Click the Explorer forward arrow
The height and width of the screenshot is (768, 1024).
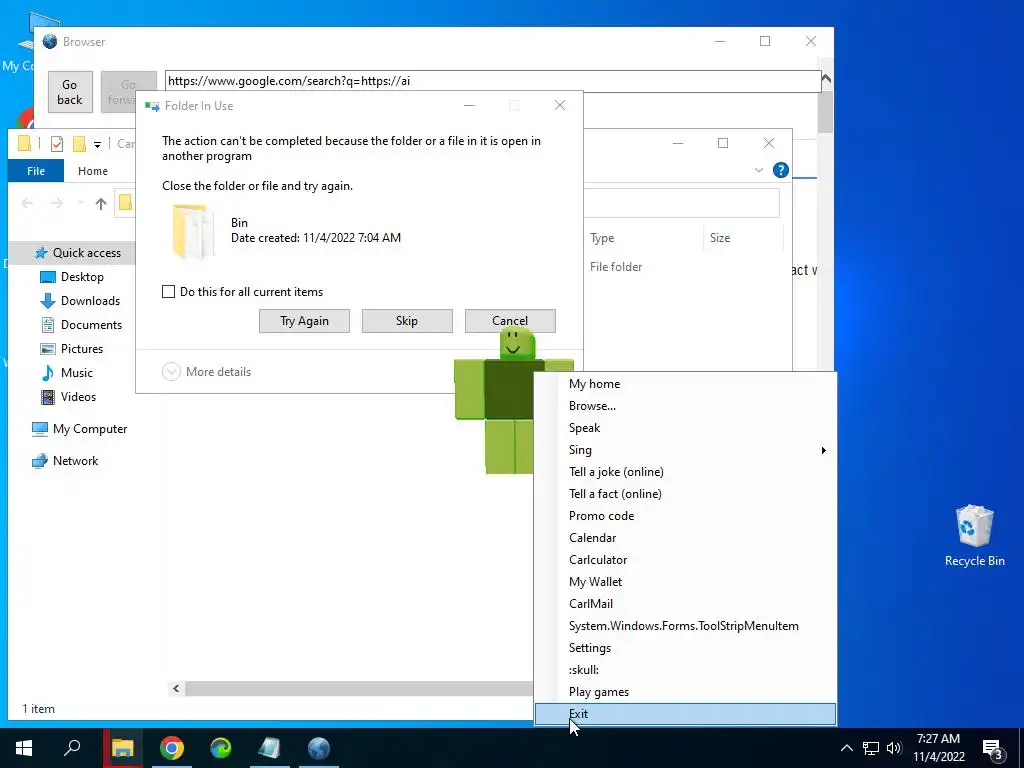(x=57, y=204)
